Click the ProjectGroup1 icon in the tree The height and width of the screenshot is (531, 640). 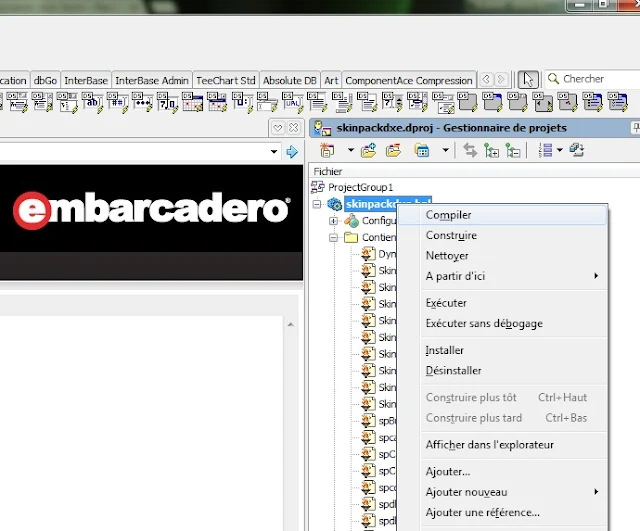(318, 187)
